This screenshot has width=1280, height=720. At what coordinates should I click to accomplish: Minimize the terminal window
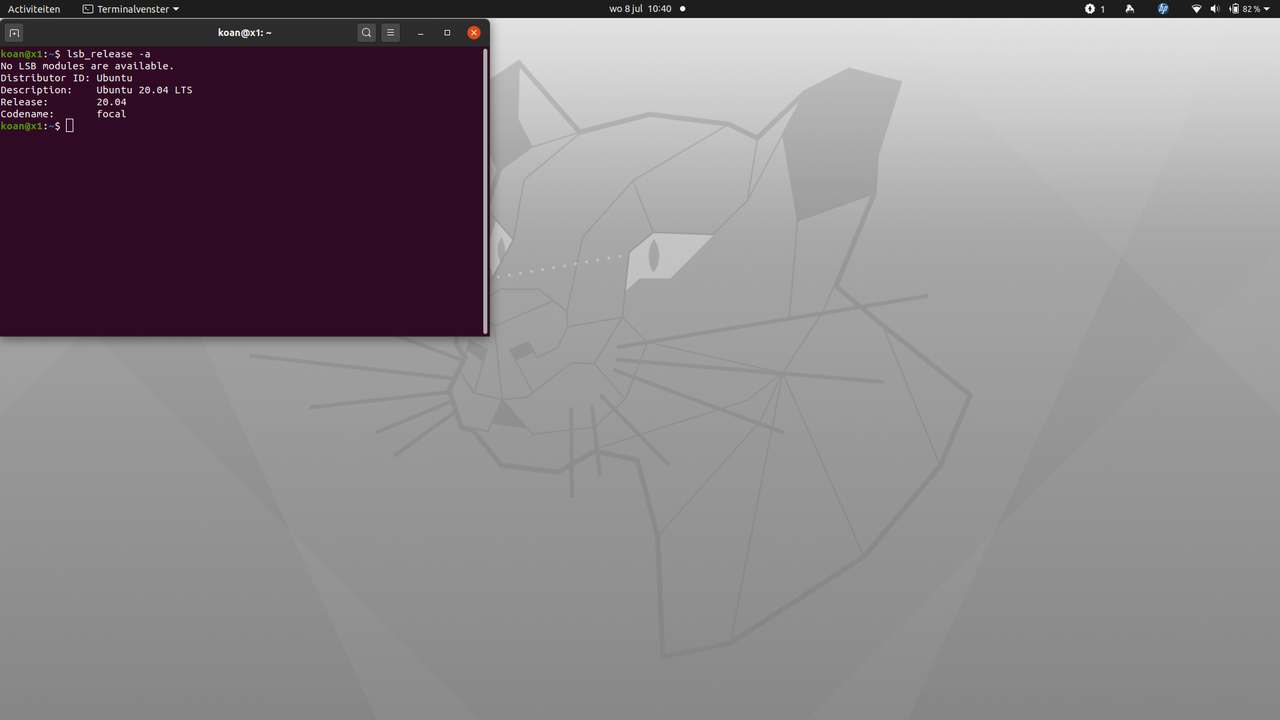click(421, 33)
